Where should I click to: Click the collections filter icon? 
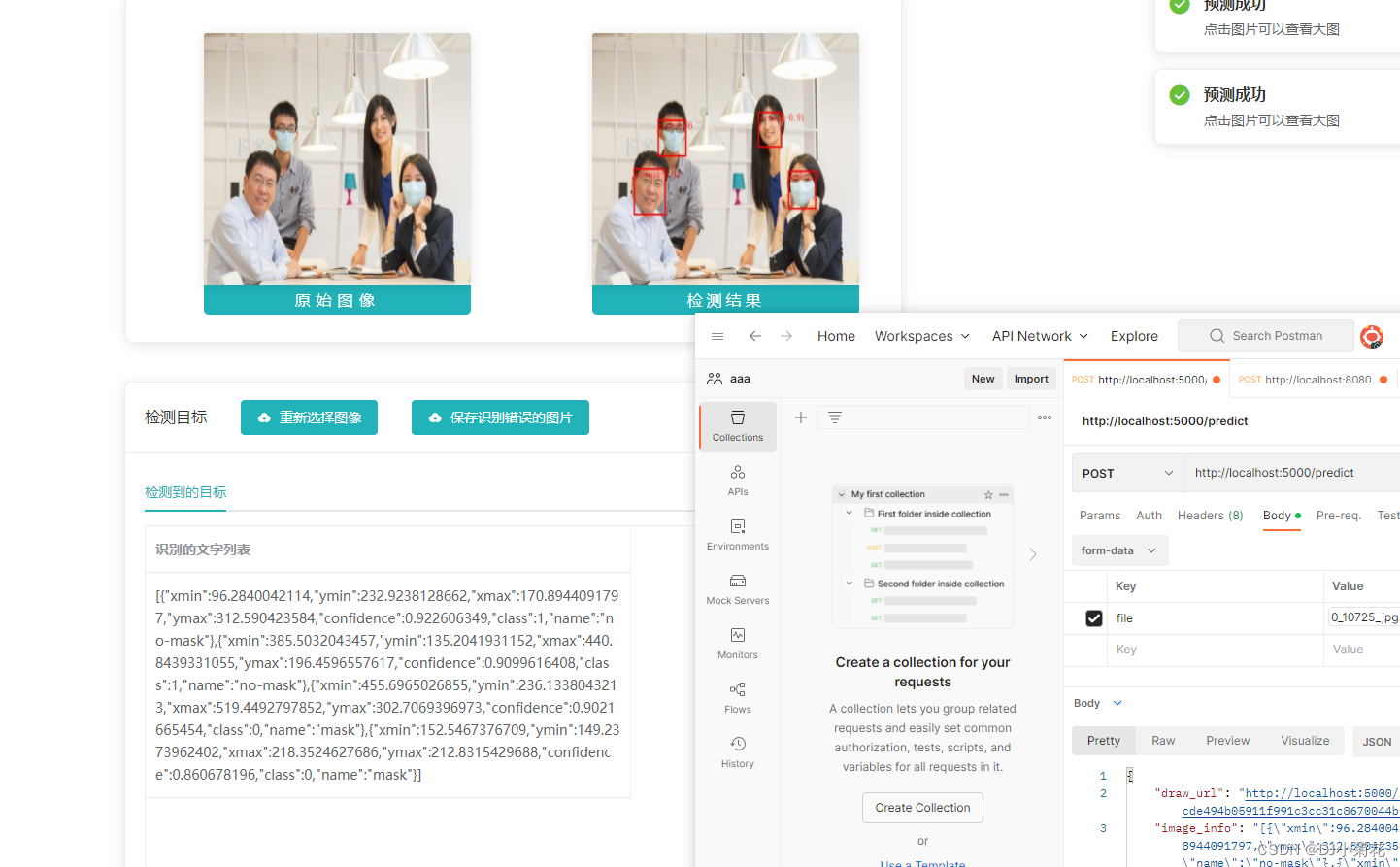(835, 417)
